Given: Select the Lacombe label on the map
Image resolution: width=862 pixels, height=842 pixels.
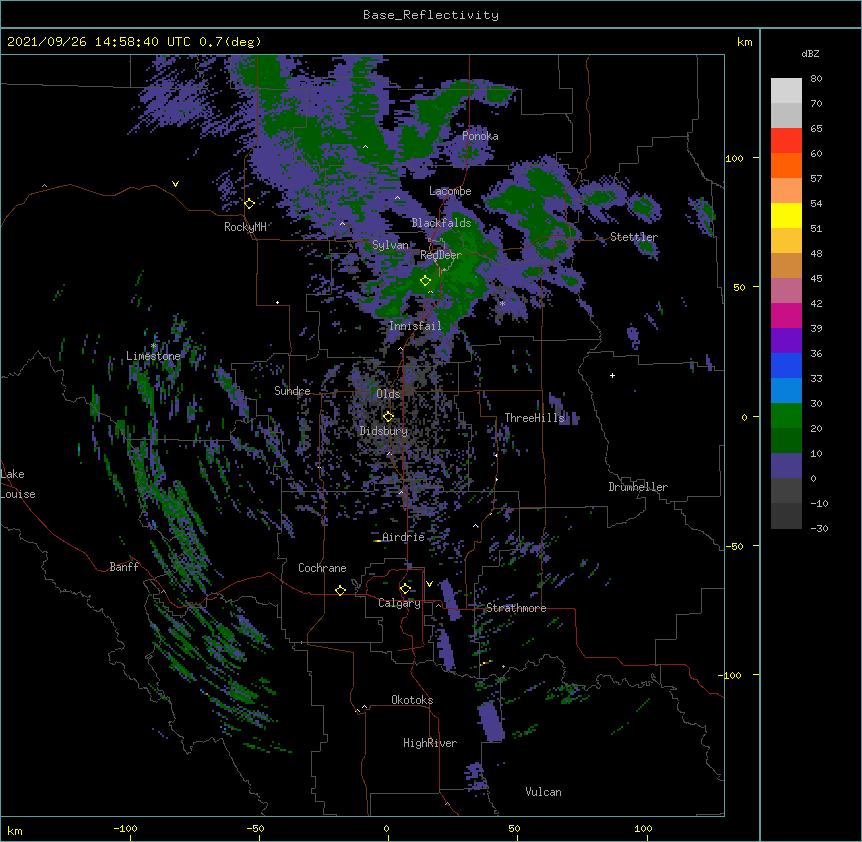Looking at the screenshot, I should pos(450,191).
